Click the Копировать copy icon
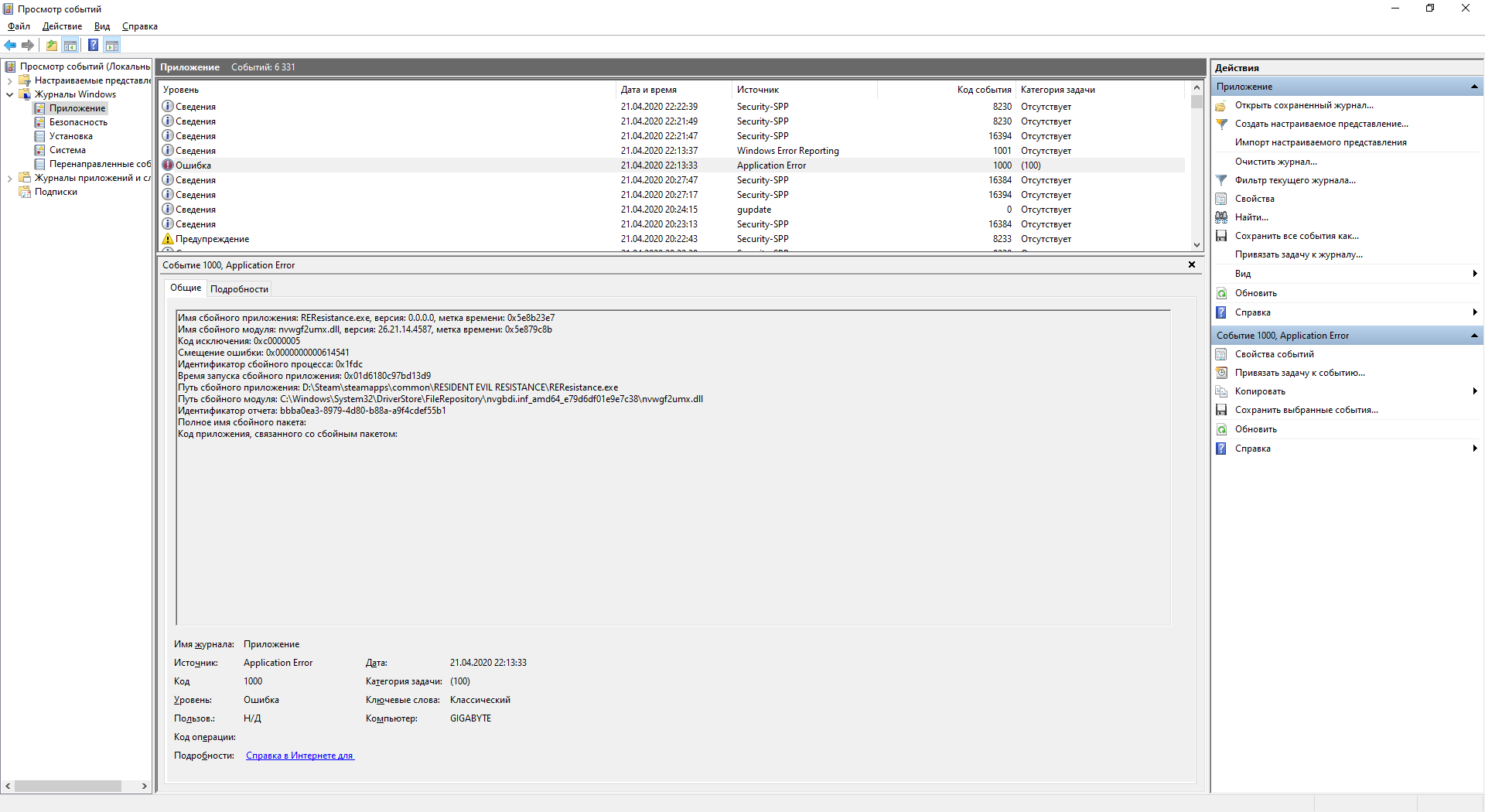1485x812 pixels. coord(1221,391)
